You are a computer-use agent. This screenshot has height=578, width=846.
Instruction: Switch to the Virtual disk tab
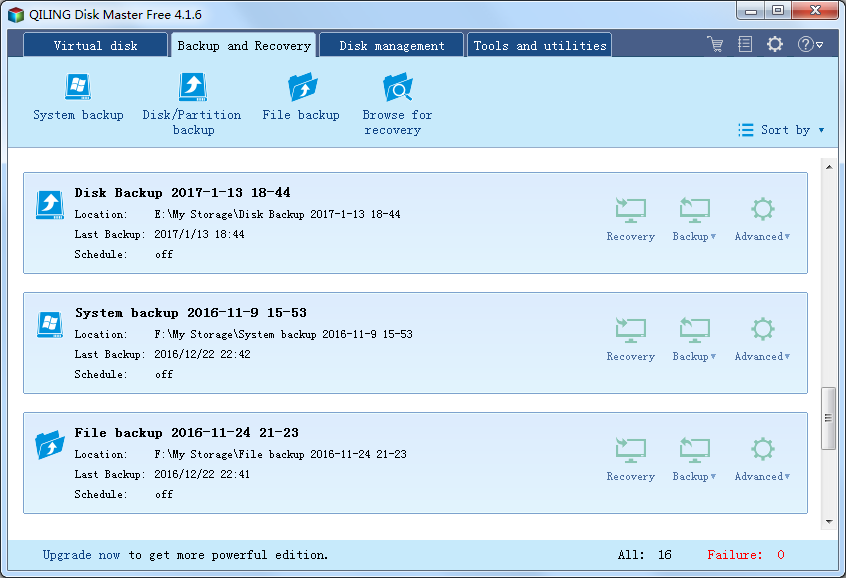point(95,45)
